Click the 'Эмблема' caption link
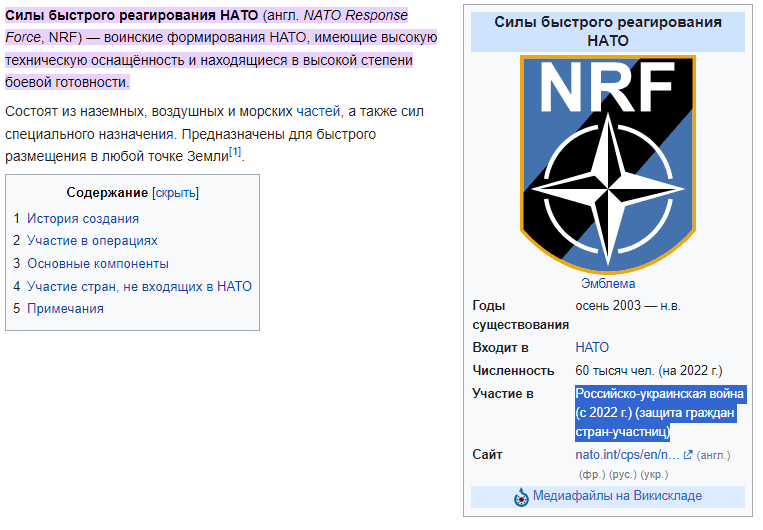The height and width of the screenshot is (530, 763). (x=608, y=284)
